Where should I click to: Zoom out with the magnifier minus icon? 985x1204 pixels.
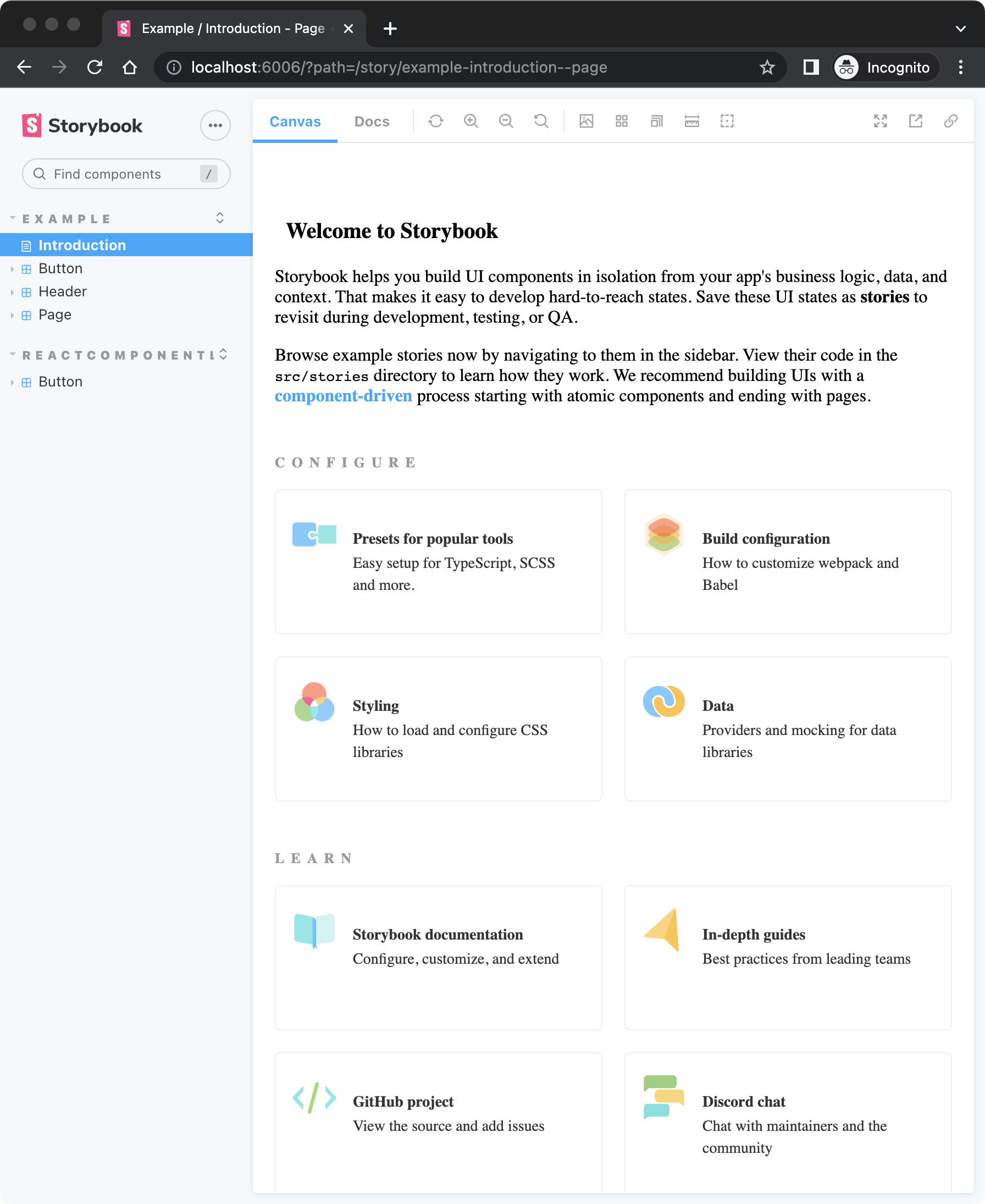[506, 121]
